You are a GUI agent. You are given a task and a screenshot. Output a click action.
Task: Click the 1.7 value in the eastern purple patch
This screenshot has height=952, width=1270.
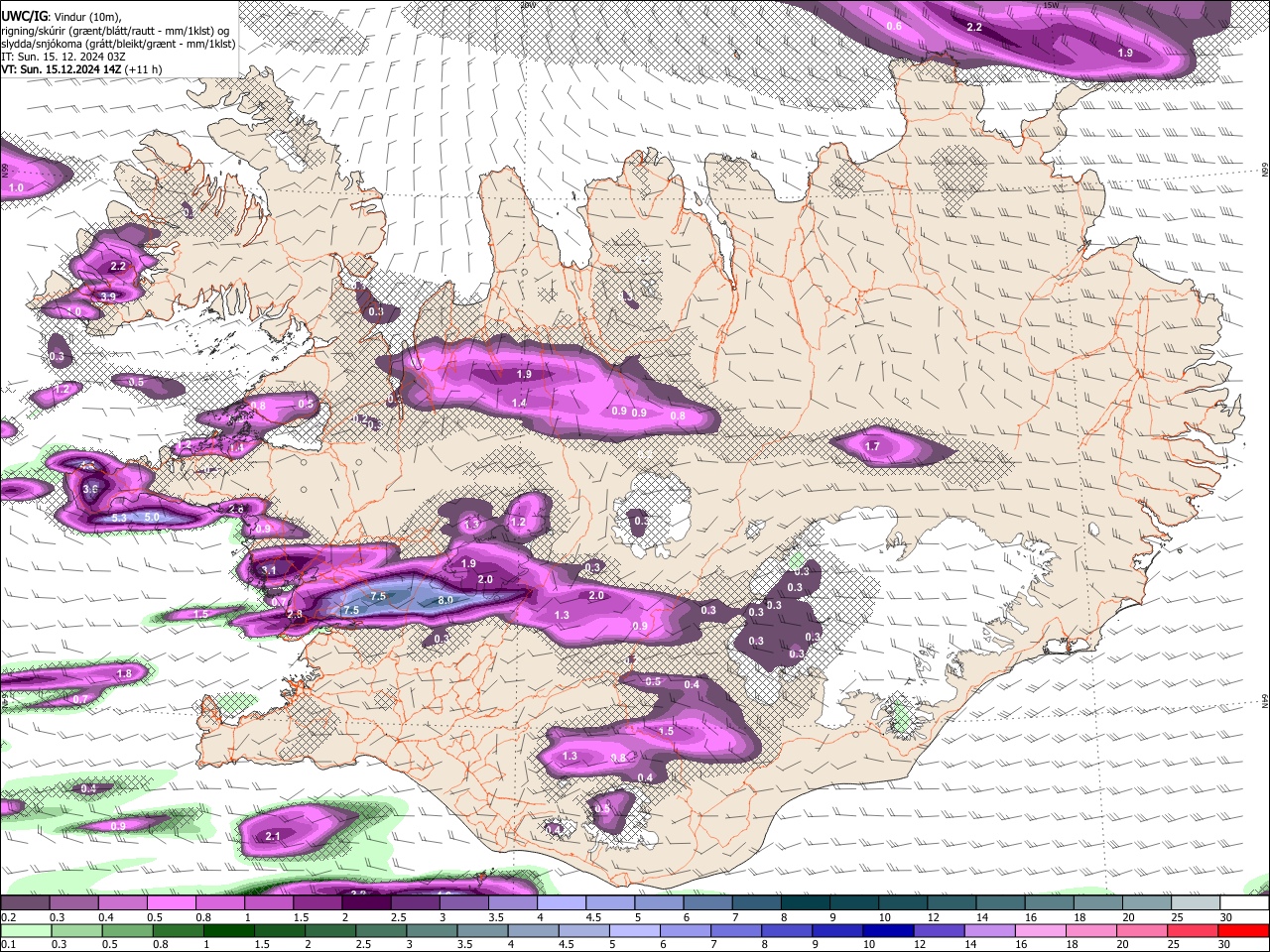[x=872, y=446]
